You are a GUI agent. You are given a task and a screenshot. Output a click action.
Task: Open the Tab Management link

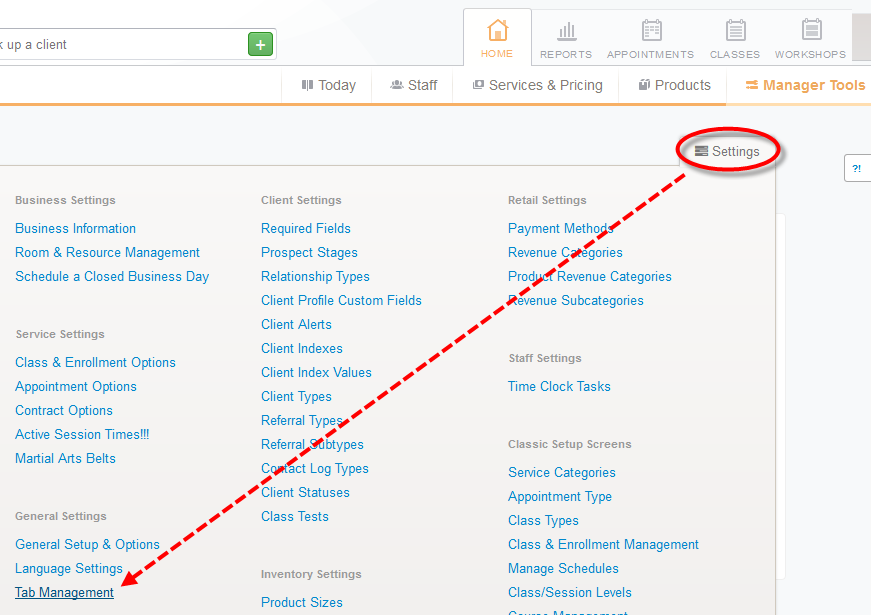64,592
